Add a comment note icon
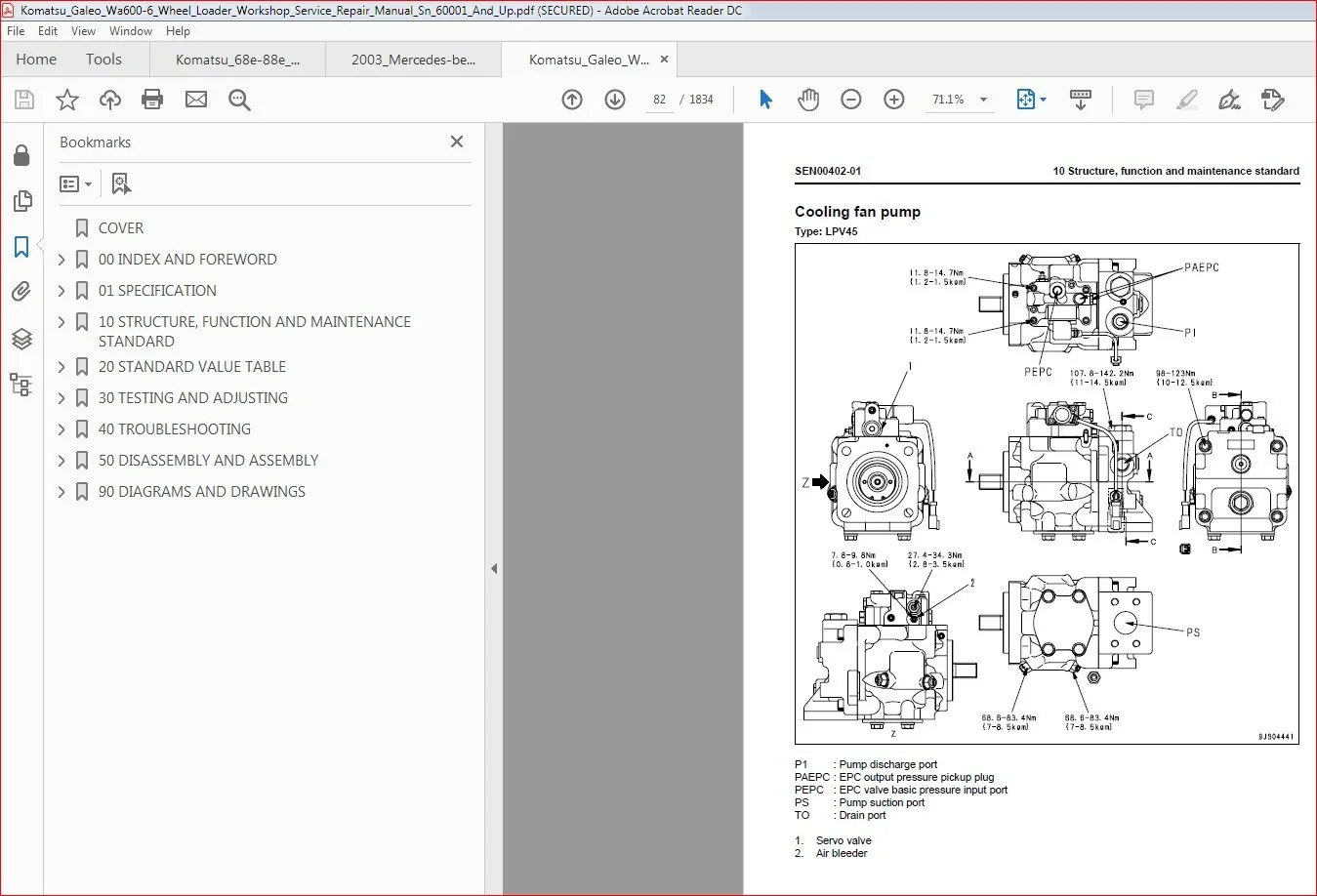Viewport: 1317px width, 896px height. [x=1144, y=100]
